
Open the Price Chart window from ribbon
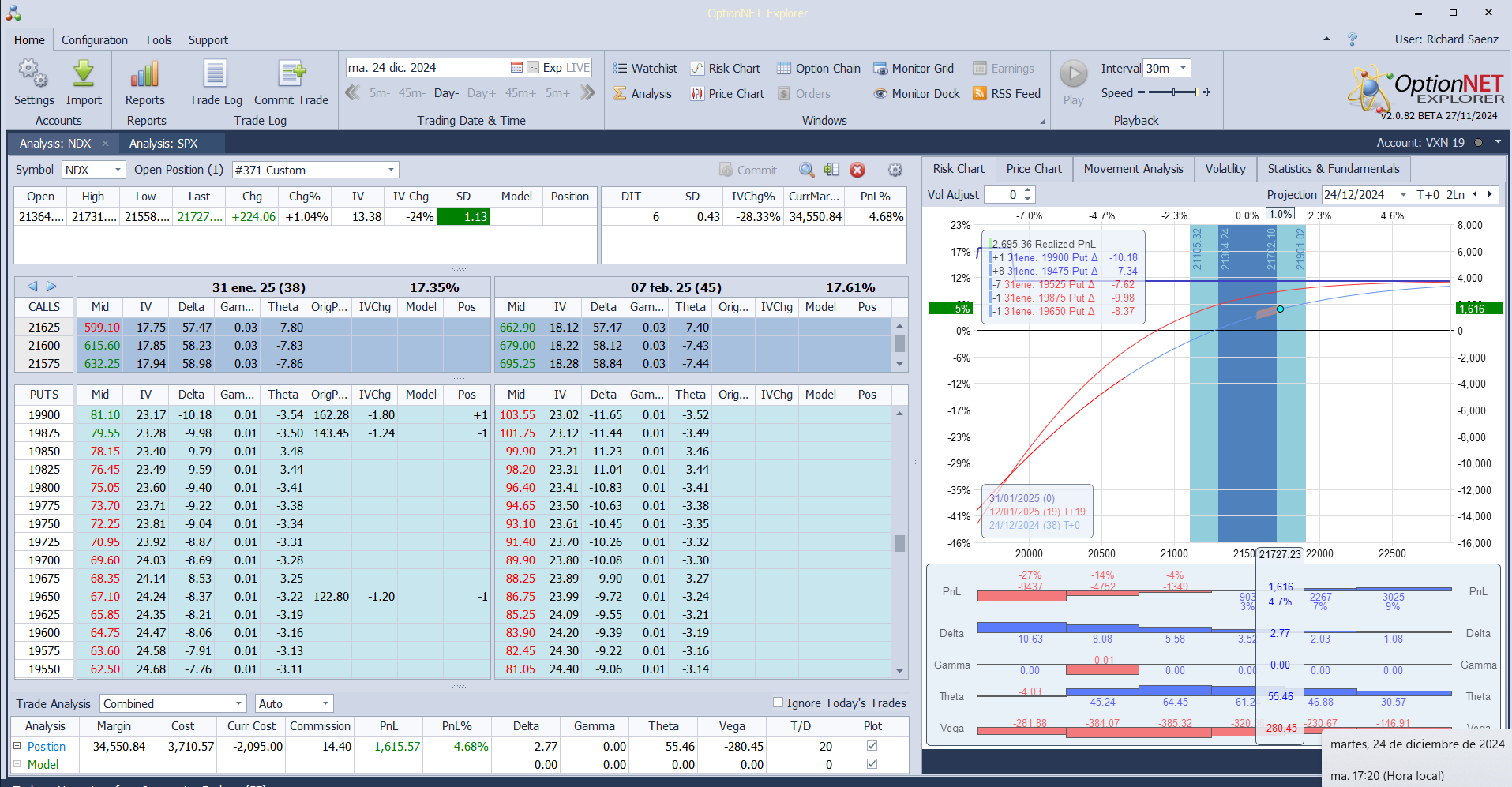click(727, 94)
